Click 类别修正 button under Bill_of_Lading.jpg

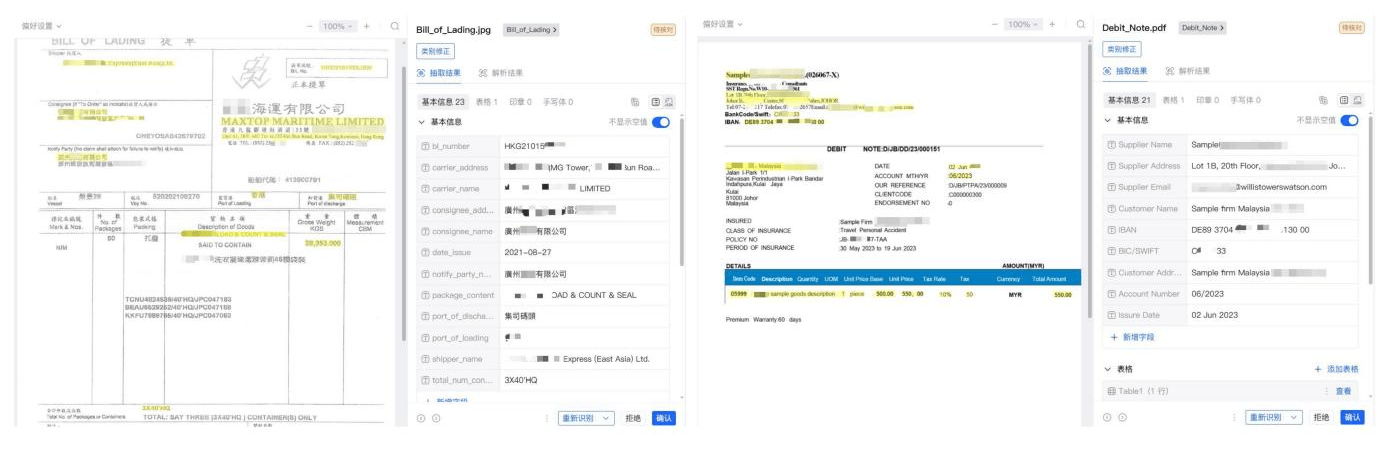[x=435, y=51]
